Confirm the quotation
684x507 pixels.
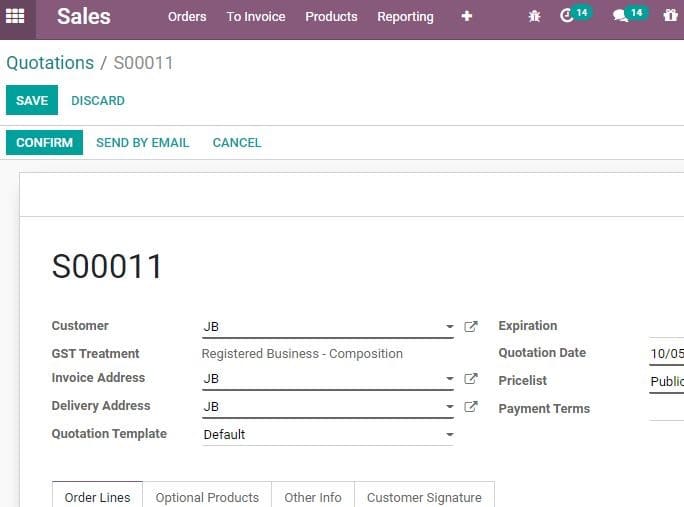point(44,143)
